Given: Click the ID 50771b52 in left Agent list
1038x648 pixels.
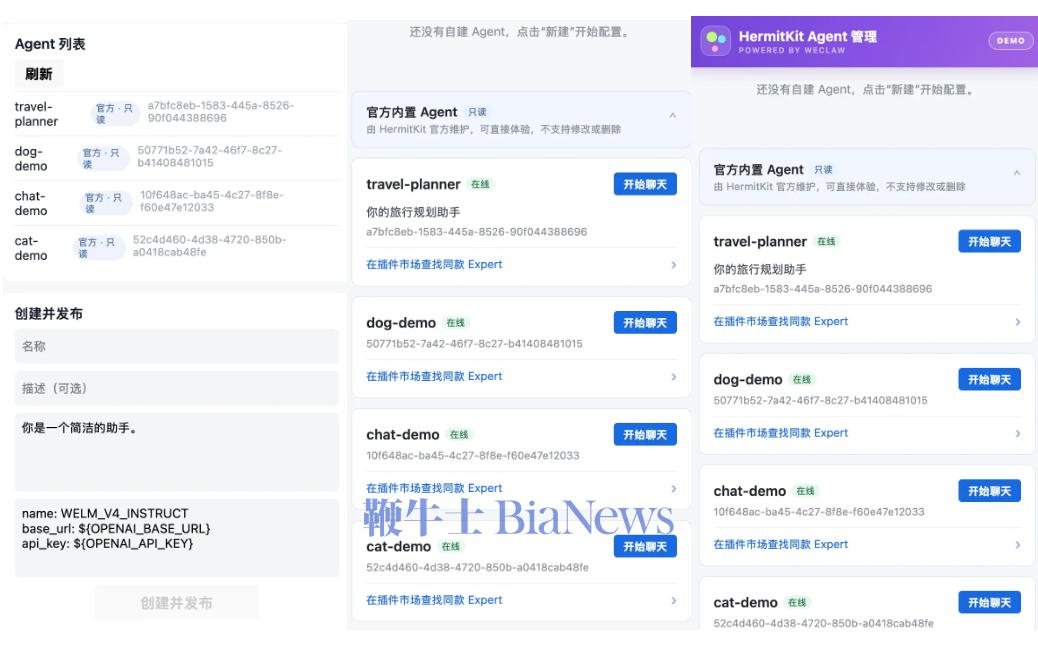Looking at the screenshot, I should point(210,156).
